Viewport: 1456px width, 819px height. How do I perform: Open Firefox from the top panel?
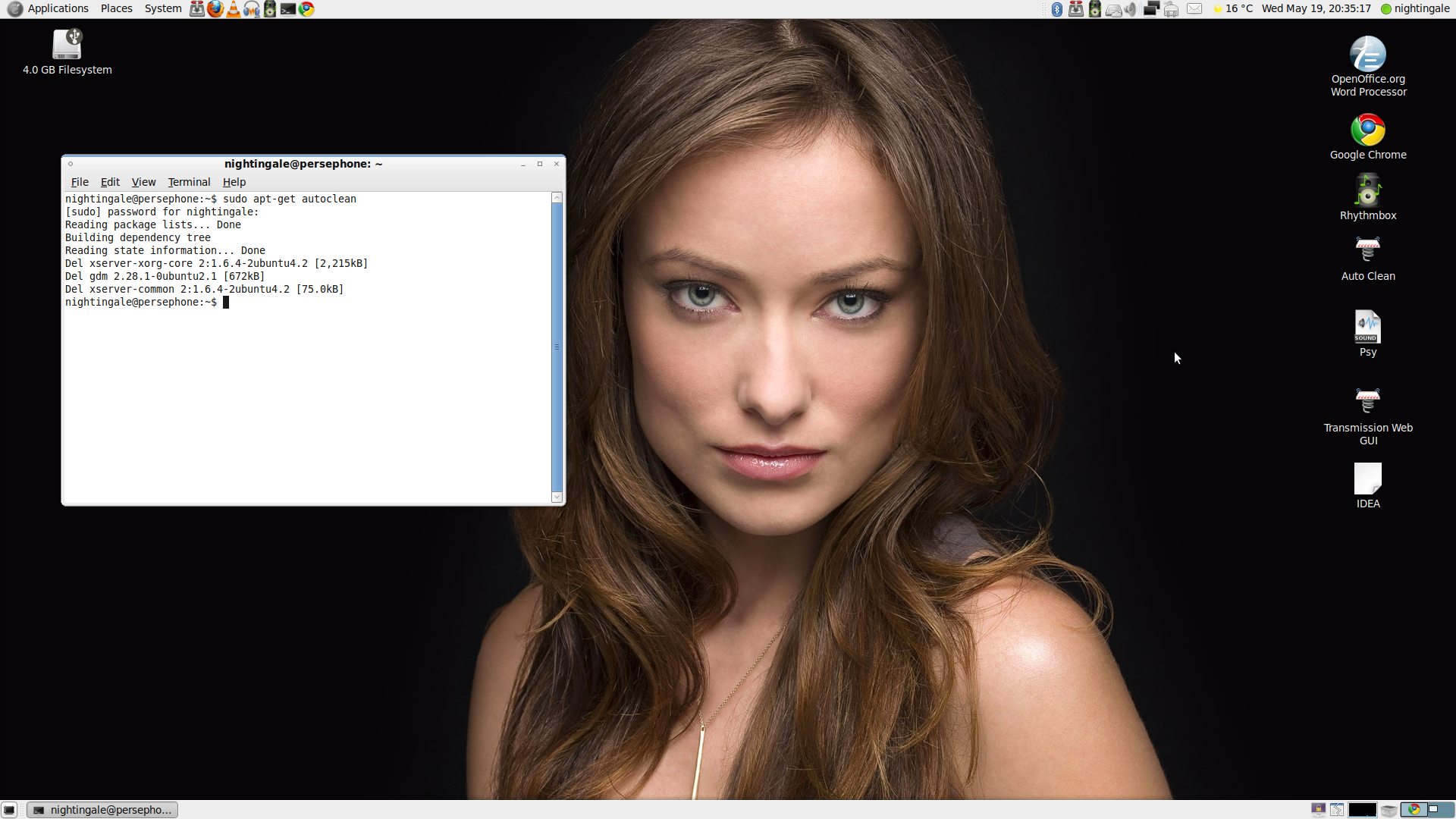(215, 9)
